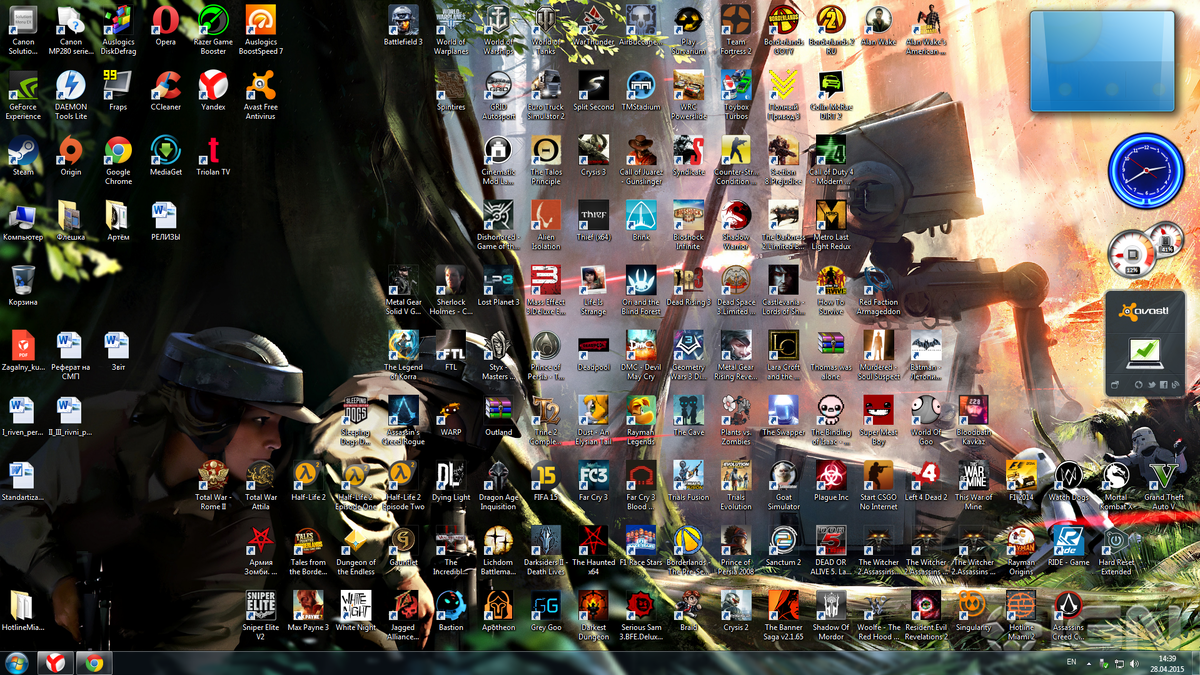This screenshot has height=675, width=1200.
Task: Open the tray clock showing 14:39
Action: coord(1165,663)
